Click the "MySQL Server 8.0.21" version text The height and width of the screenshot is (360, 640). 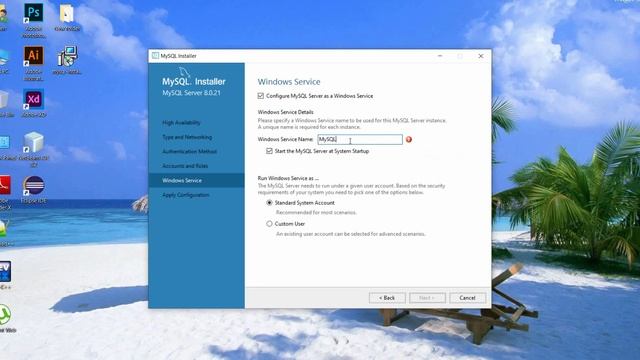tap(191, 93)
